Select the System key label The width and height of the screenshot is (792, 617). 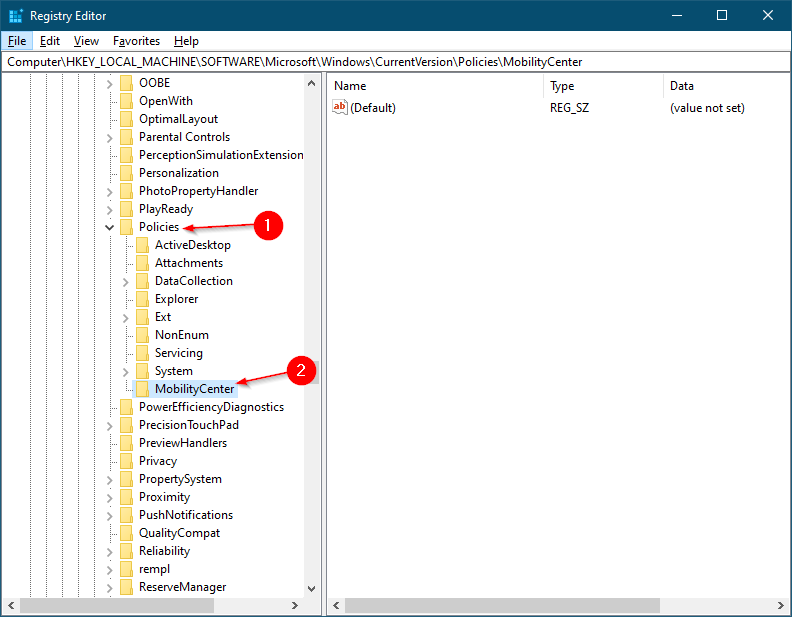click(x=173, y=371)
